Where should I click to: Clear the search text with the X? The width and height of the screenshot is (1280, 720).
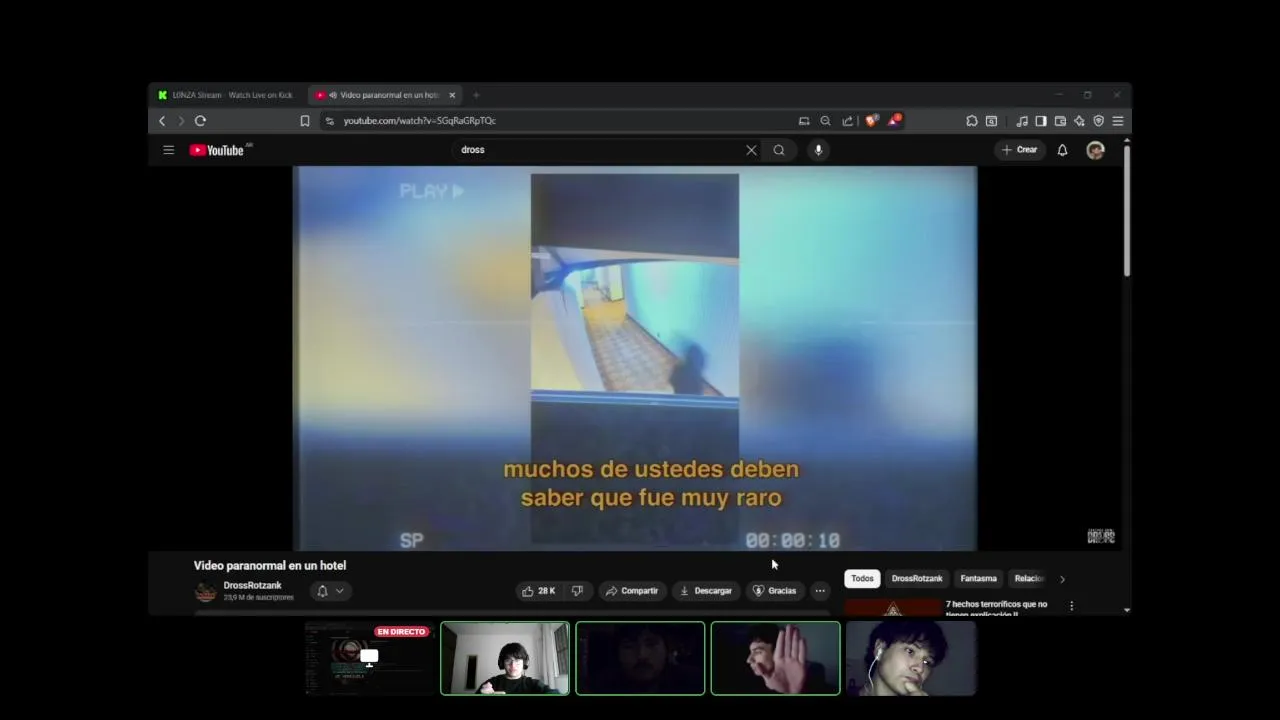click(x=751, y=150)
